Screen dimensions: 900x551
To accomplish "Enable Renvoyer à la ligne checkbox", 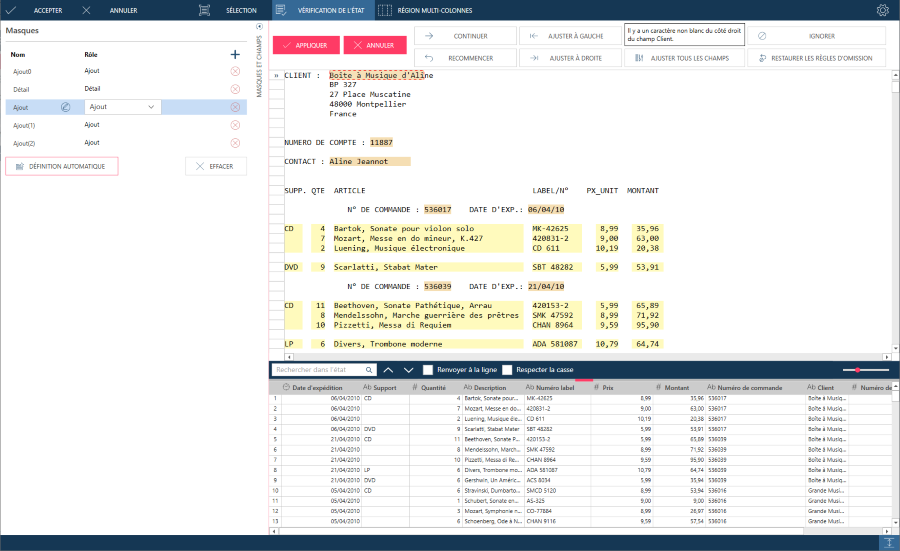I will (x=428, y=370).
